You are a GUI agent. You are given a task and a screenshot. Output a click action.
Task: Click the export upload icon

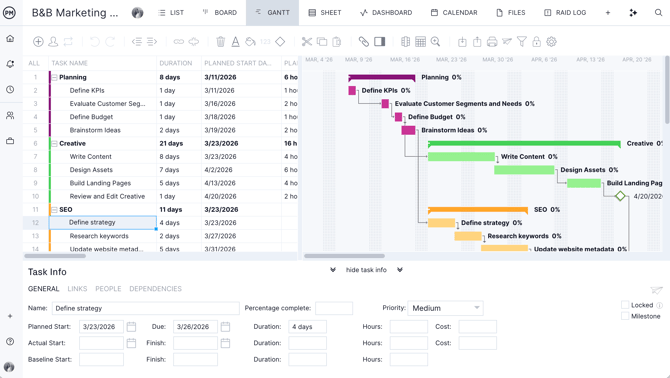coord(477,41)
